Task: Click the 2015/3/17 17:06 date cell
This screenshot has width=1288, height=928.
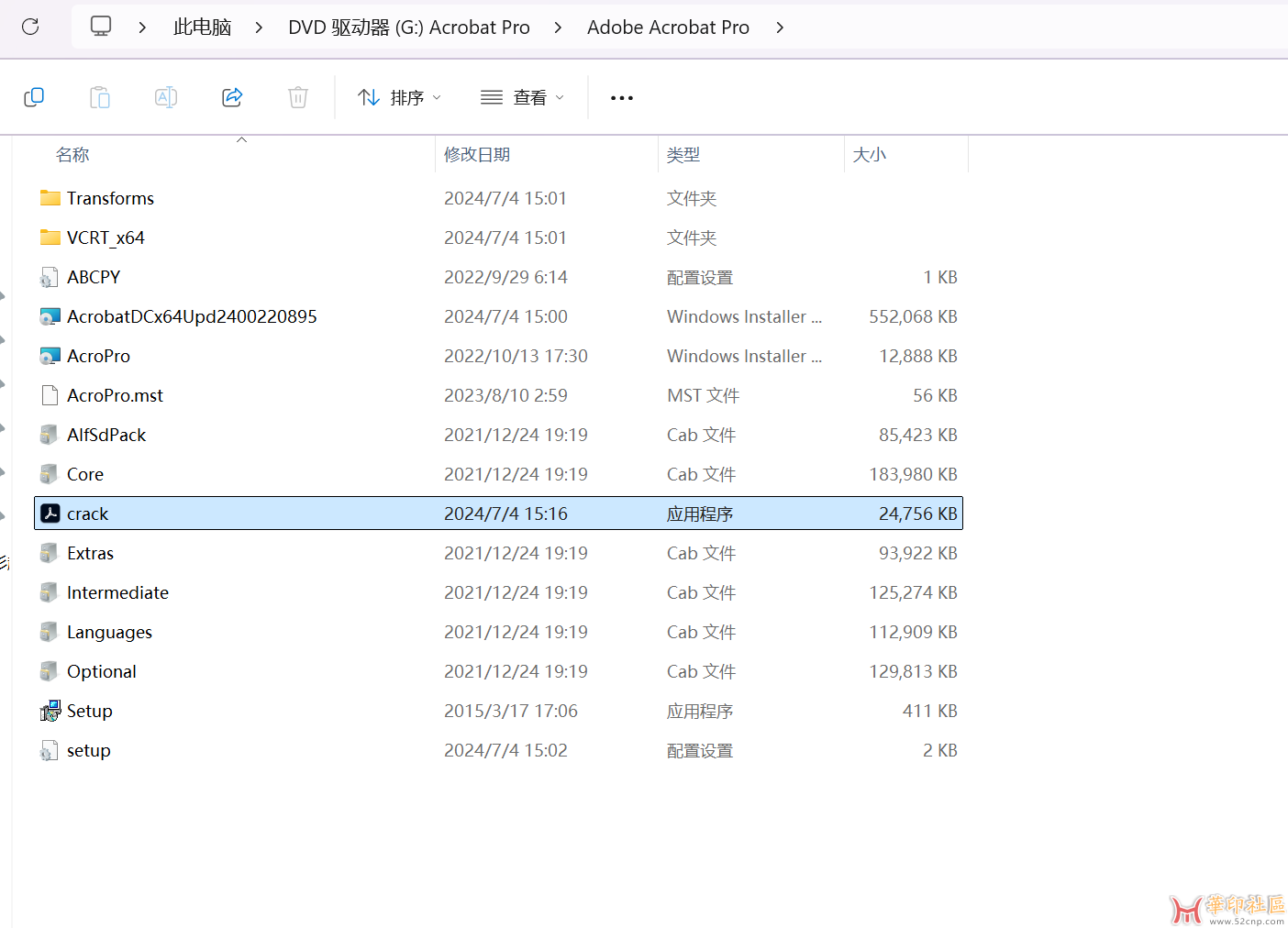Action: [511, 711]
